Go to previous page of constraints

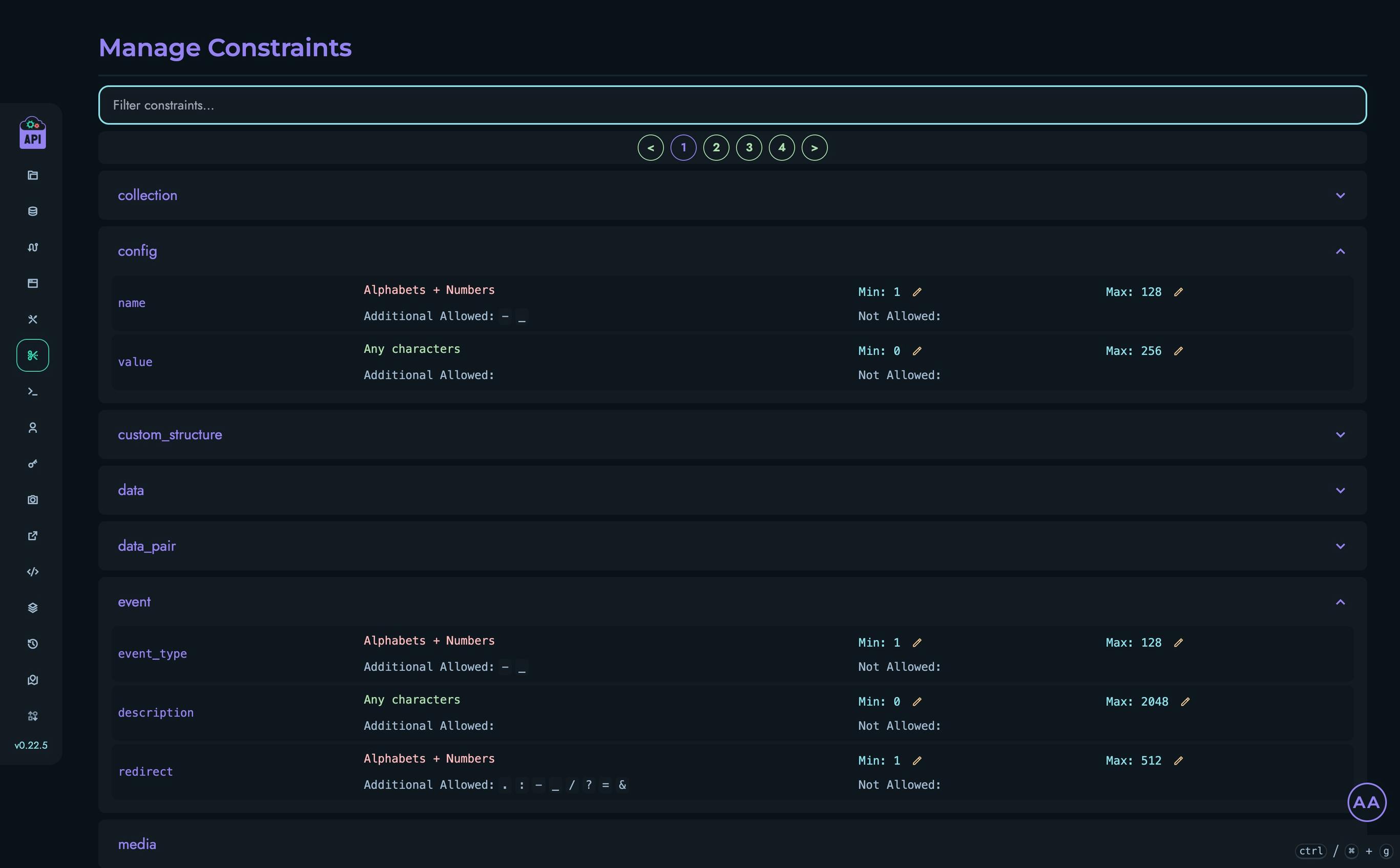[651, 148]
